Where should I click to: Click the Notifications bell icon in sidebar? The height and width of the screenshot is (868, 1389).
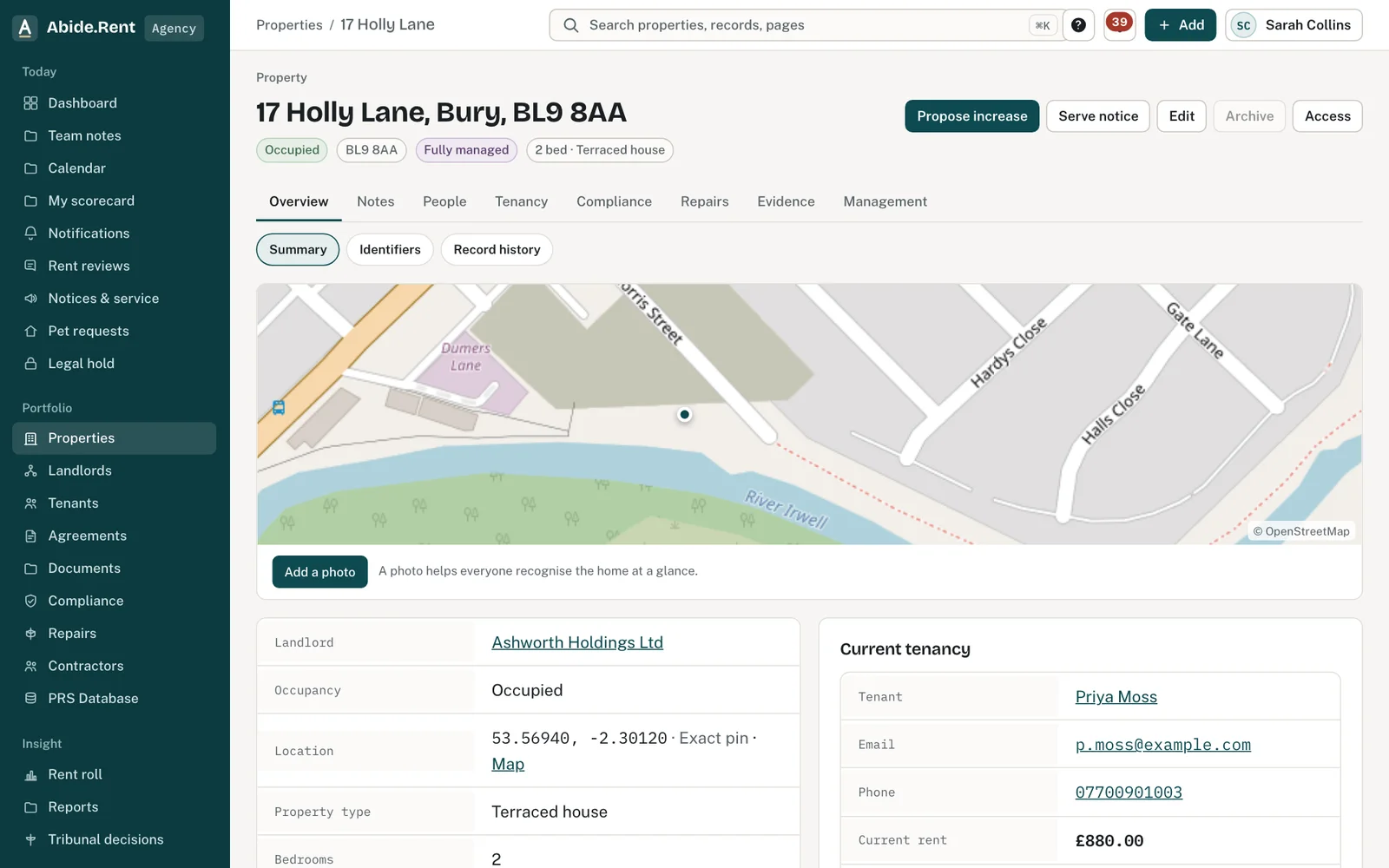pos(30,233)
